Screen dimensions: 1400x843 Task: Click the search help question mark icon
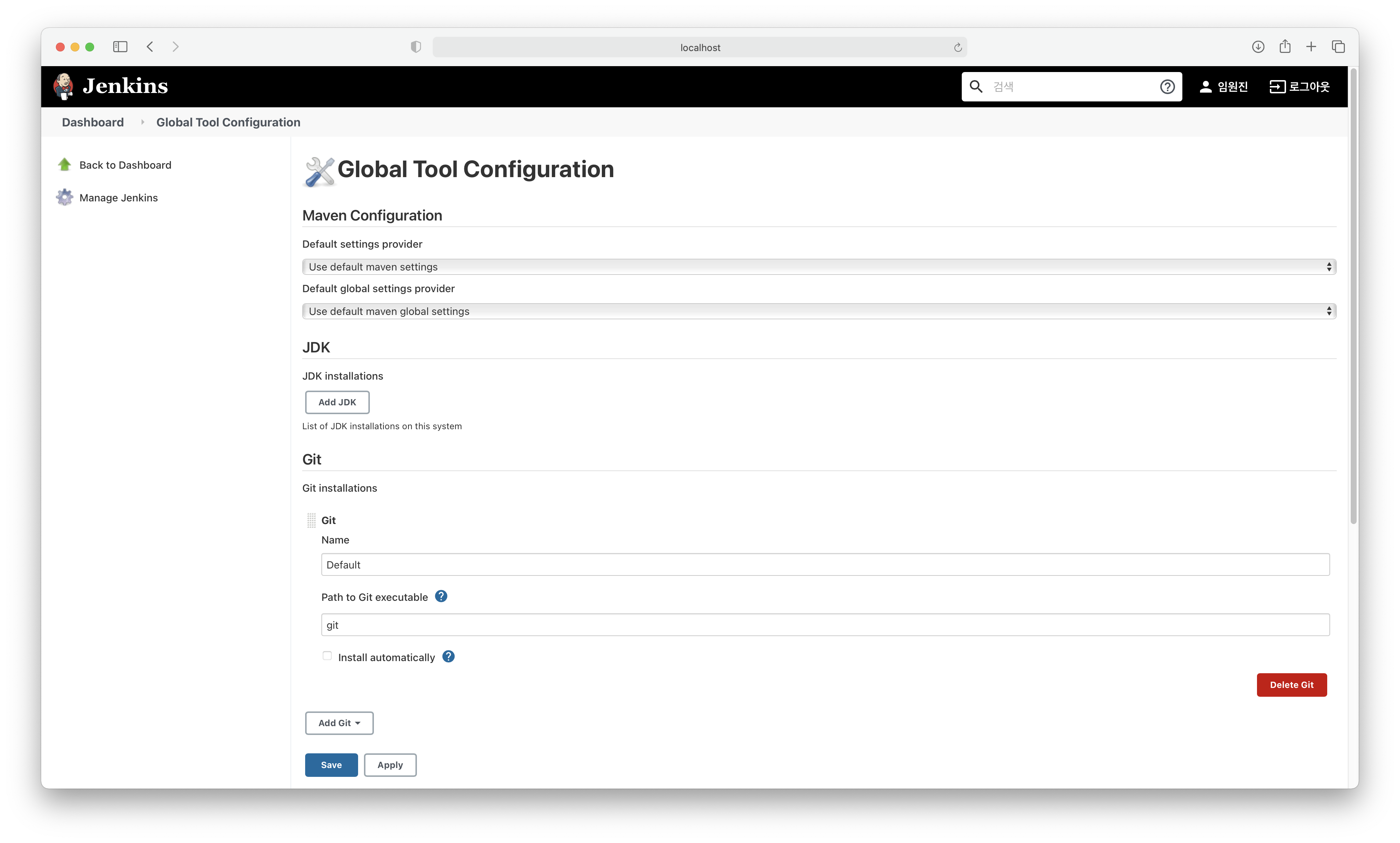(1167, 86)
